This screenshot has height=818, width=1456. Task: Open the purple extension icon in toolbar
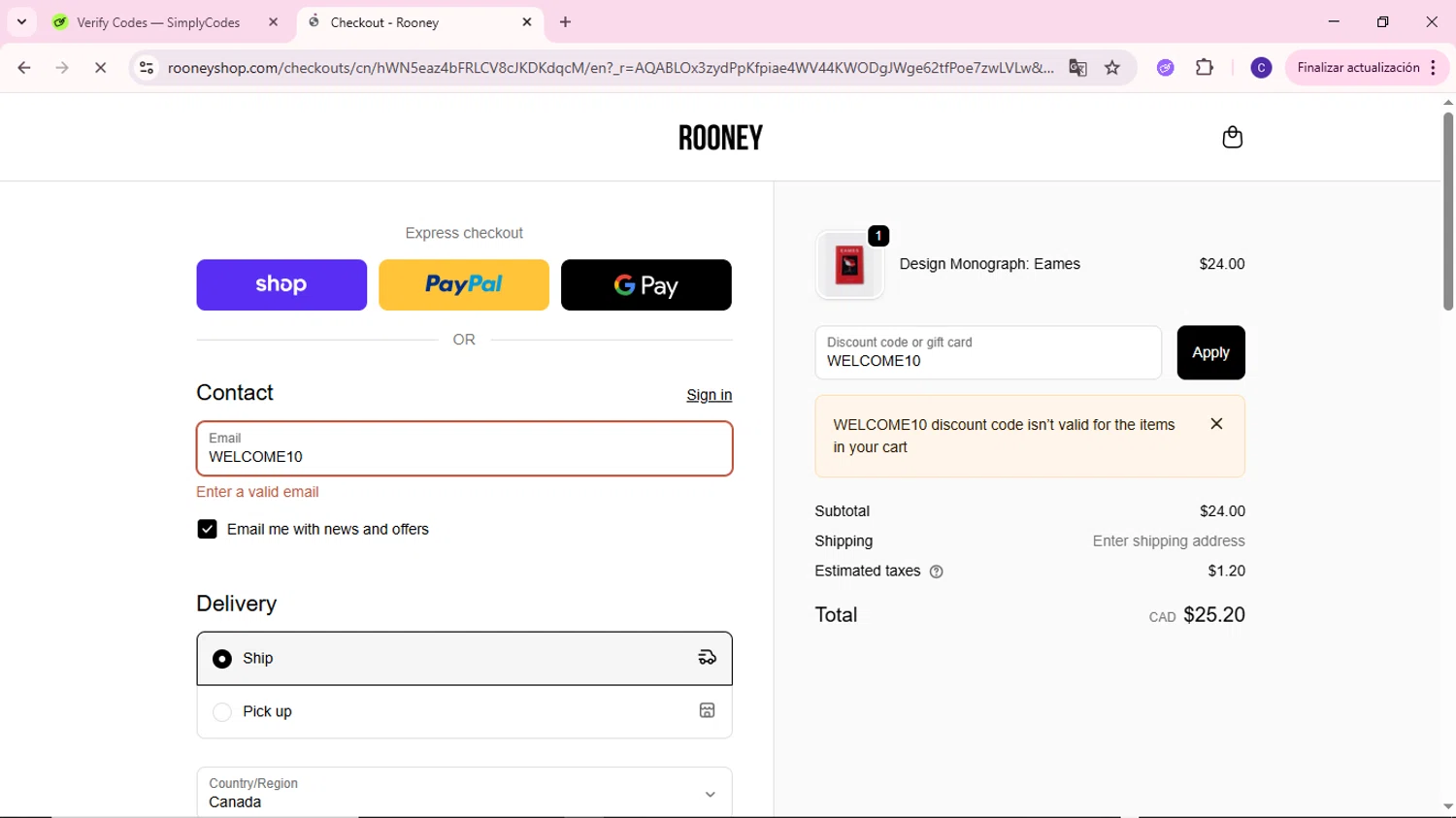coord(1166,67)
